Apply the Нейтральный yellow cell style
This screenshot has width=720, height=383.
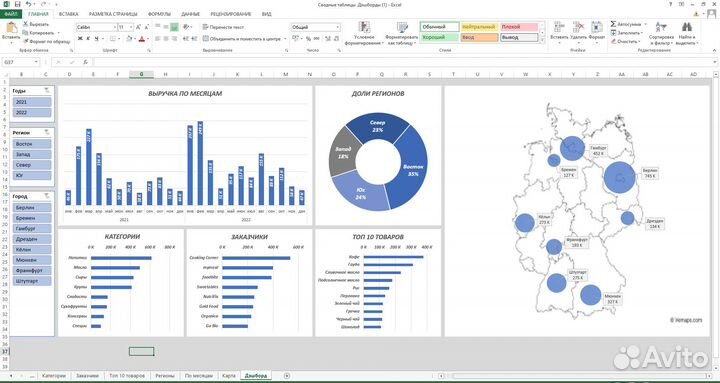pos(479,27)
